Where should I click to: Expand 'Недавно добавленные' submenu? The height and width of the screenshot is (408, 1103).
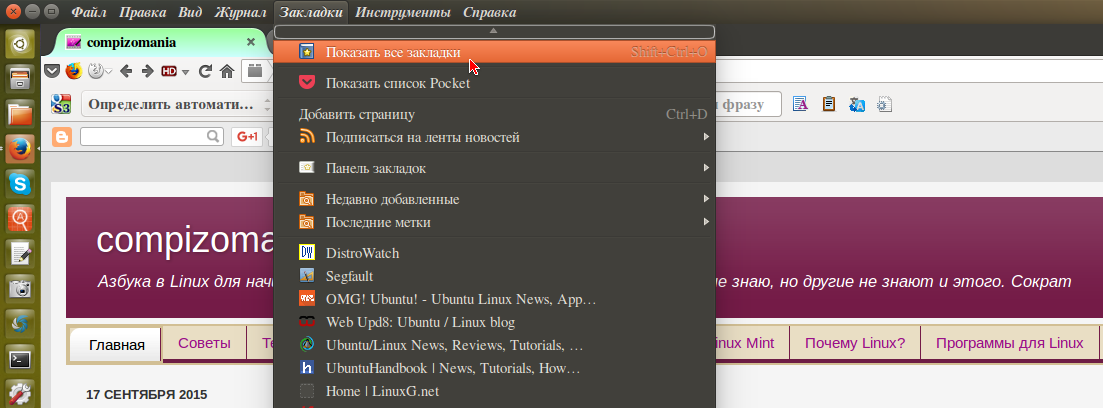click(495, 199)
